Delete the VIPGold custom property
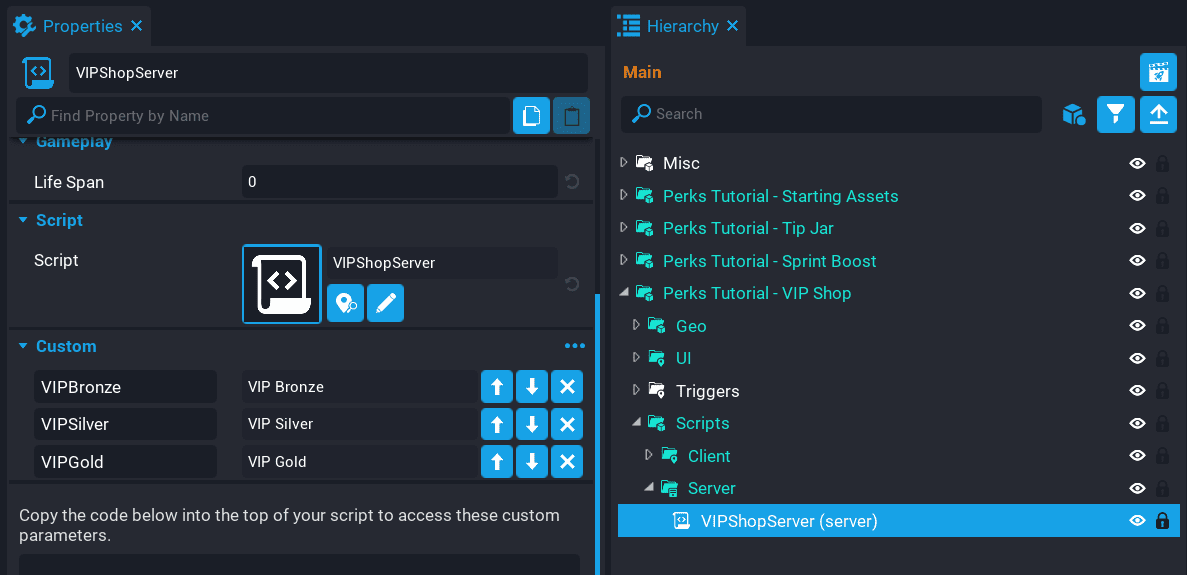 (567, 462)
